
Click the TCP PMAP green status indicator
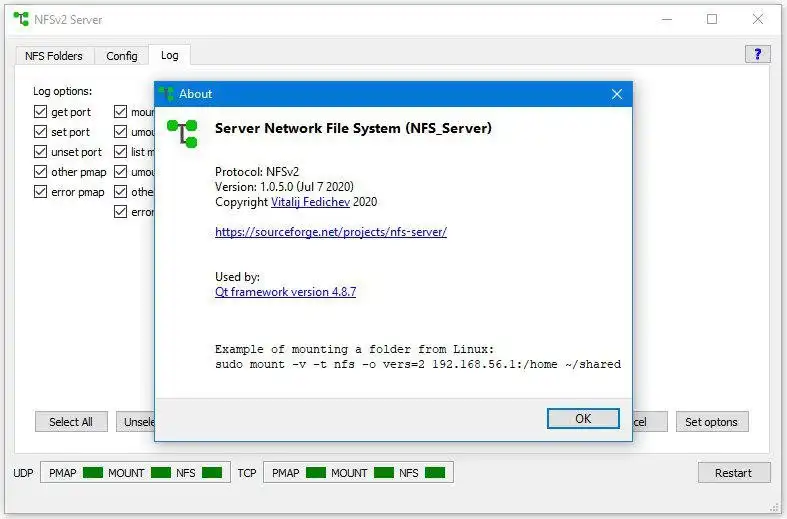316,473
